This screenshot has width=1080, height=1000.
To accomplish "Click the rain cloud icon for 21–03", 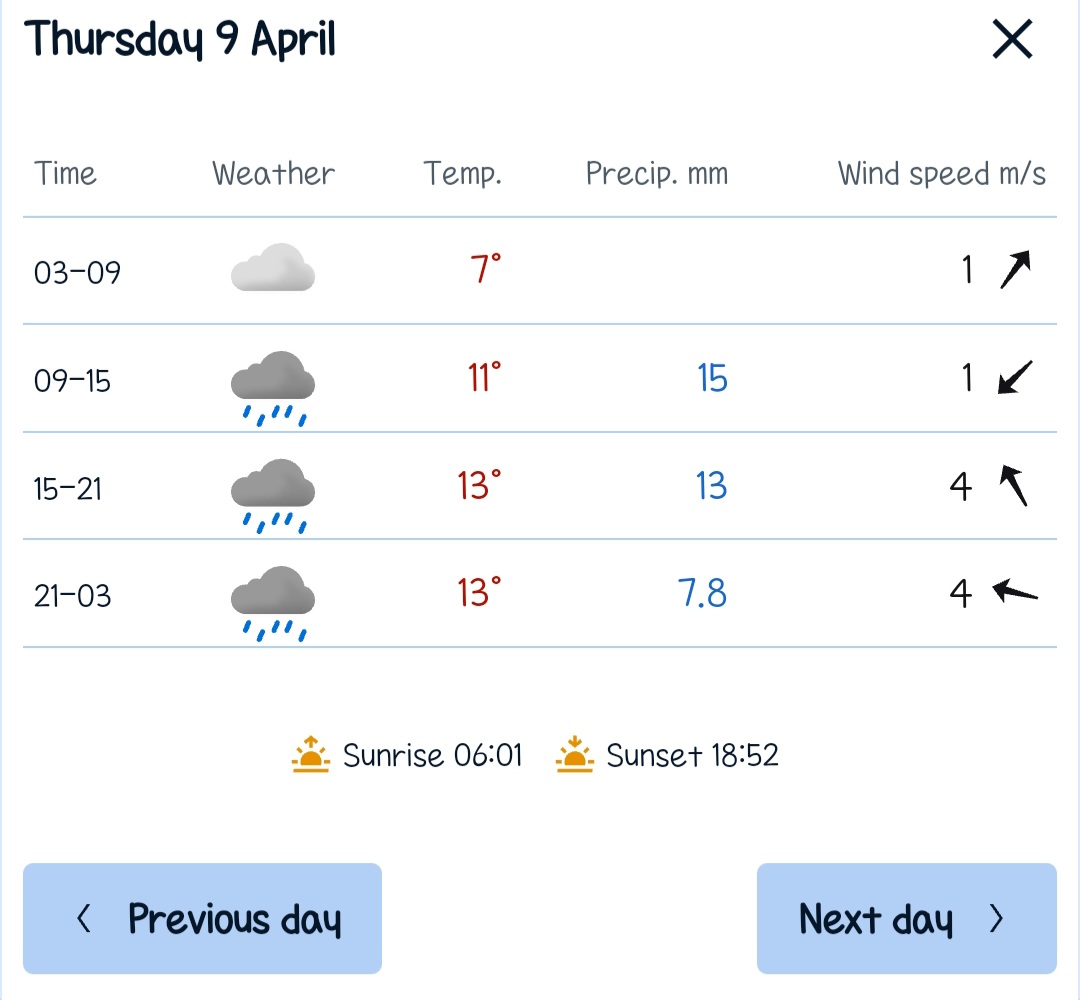I will tap(273, 602).
